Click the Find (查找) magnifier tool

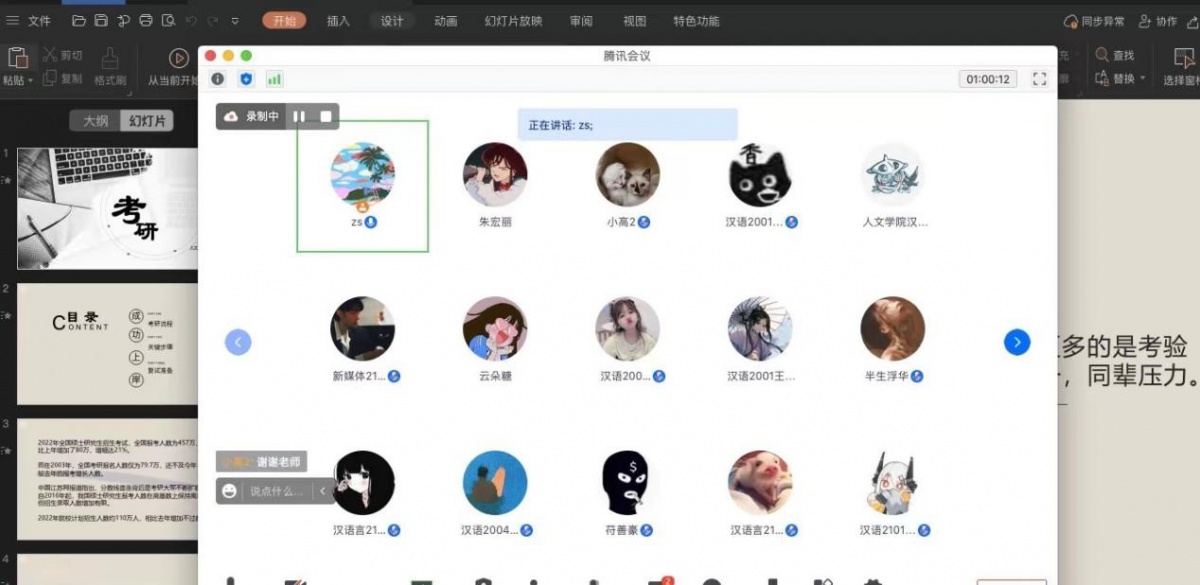1114,56
